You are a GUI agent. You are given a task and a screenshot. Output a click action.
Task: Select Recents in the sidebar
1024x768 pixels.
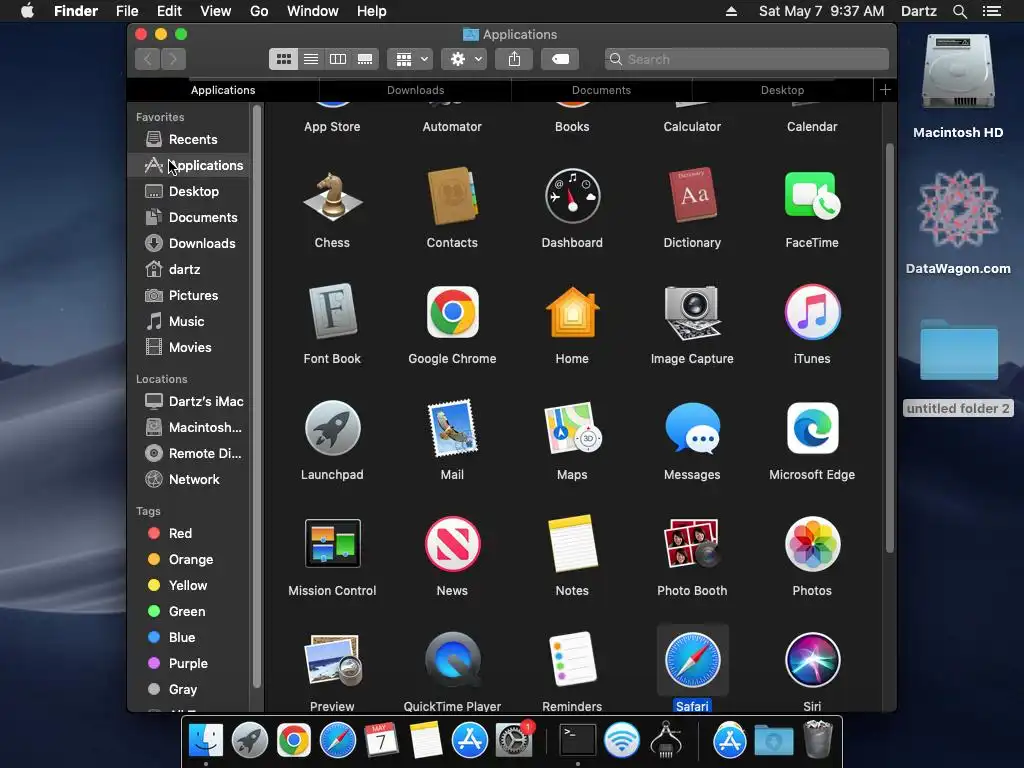pos(189,139)
